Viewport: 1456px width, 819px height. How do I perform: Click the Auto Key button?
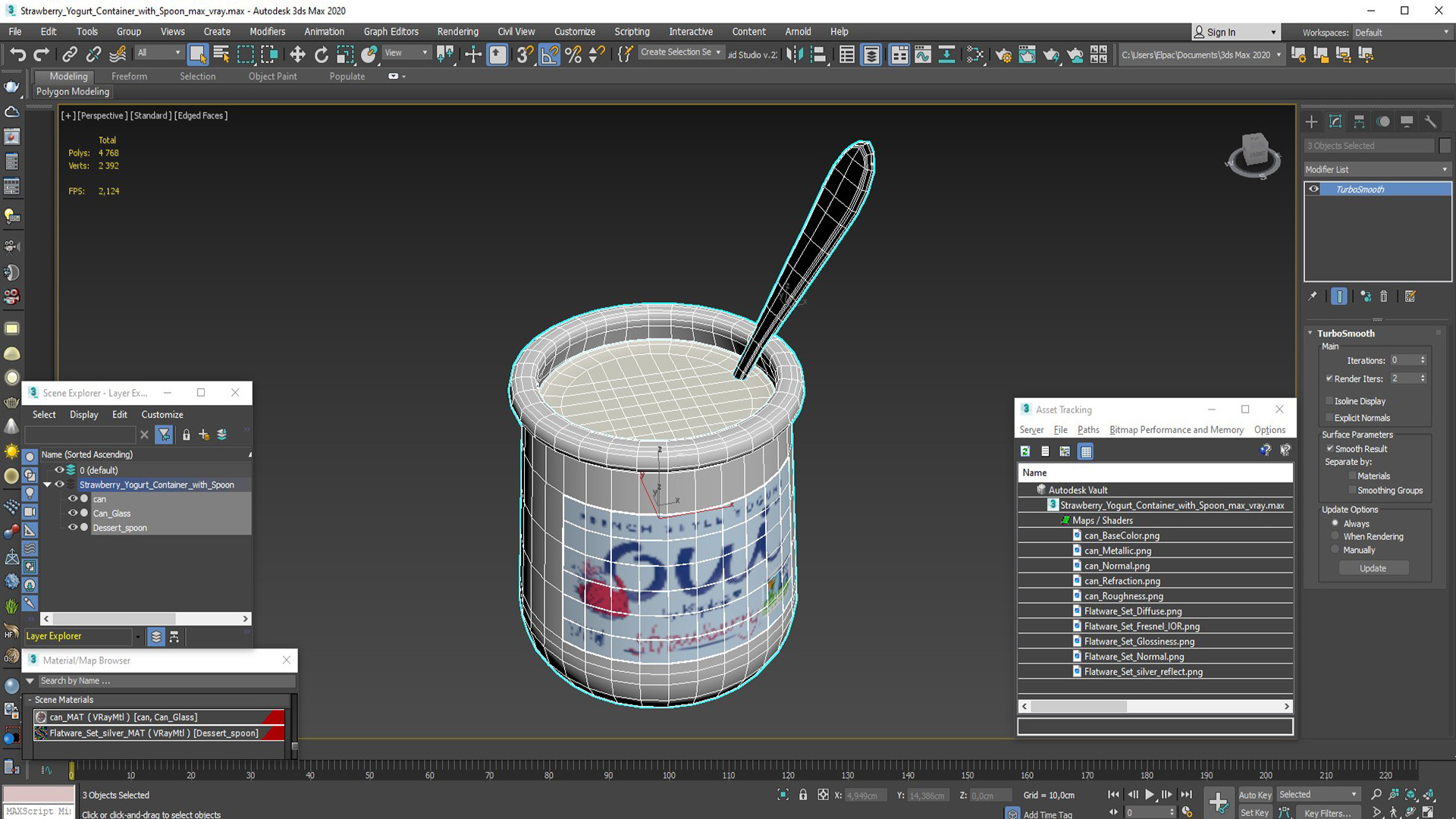[1254, 795]
